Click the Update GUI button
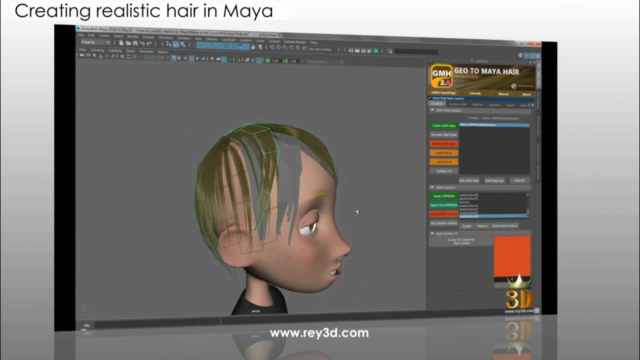 [x=444, y=171]
